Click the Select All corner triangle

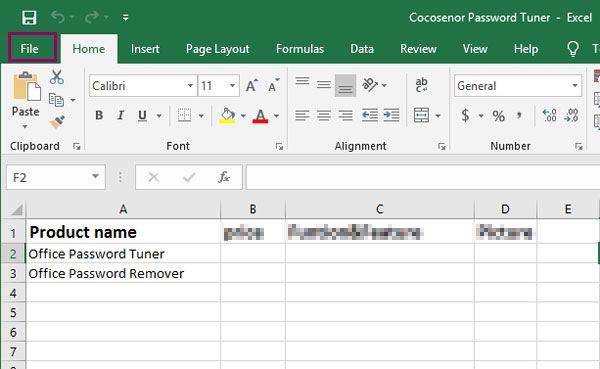(16, 209)
